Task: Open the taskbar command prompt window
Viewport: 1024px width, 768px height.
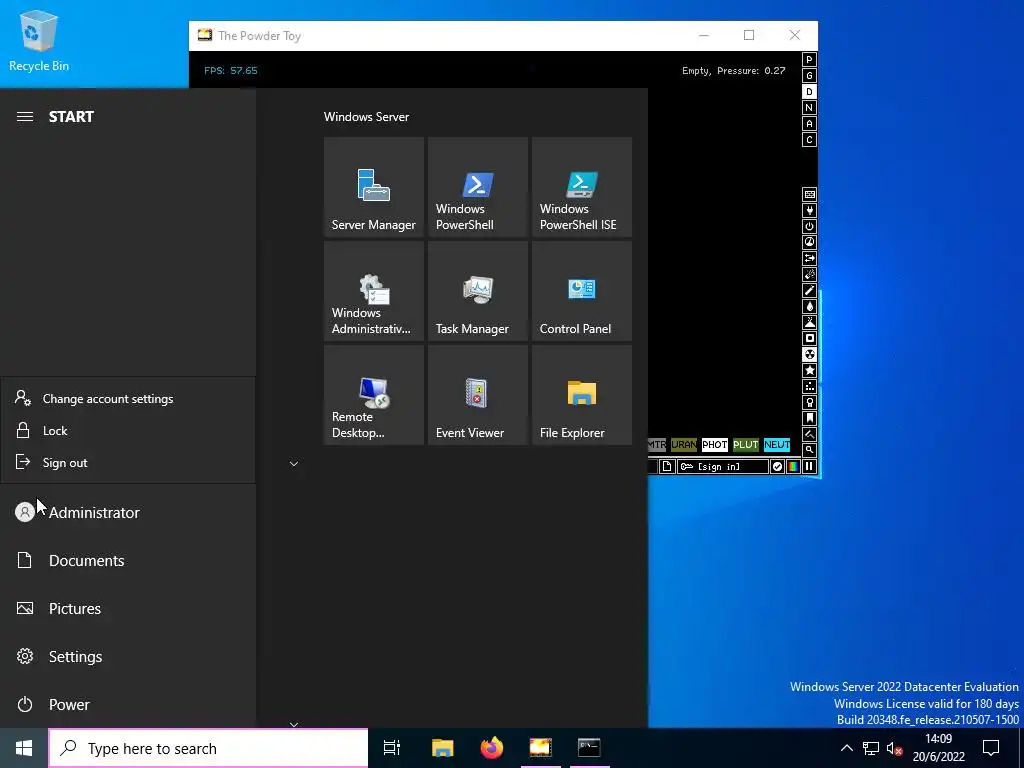Action: tap(589, 748)
